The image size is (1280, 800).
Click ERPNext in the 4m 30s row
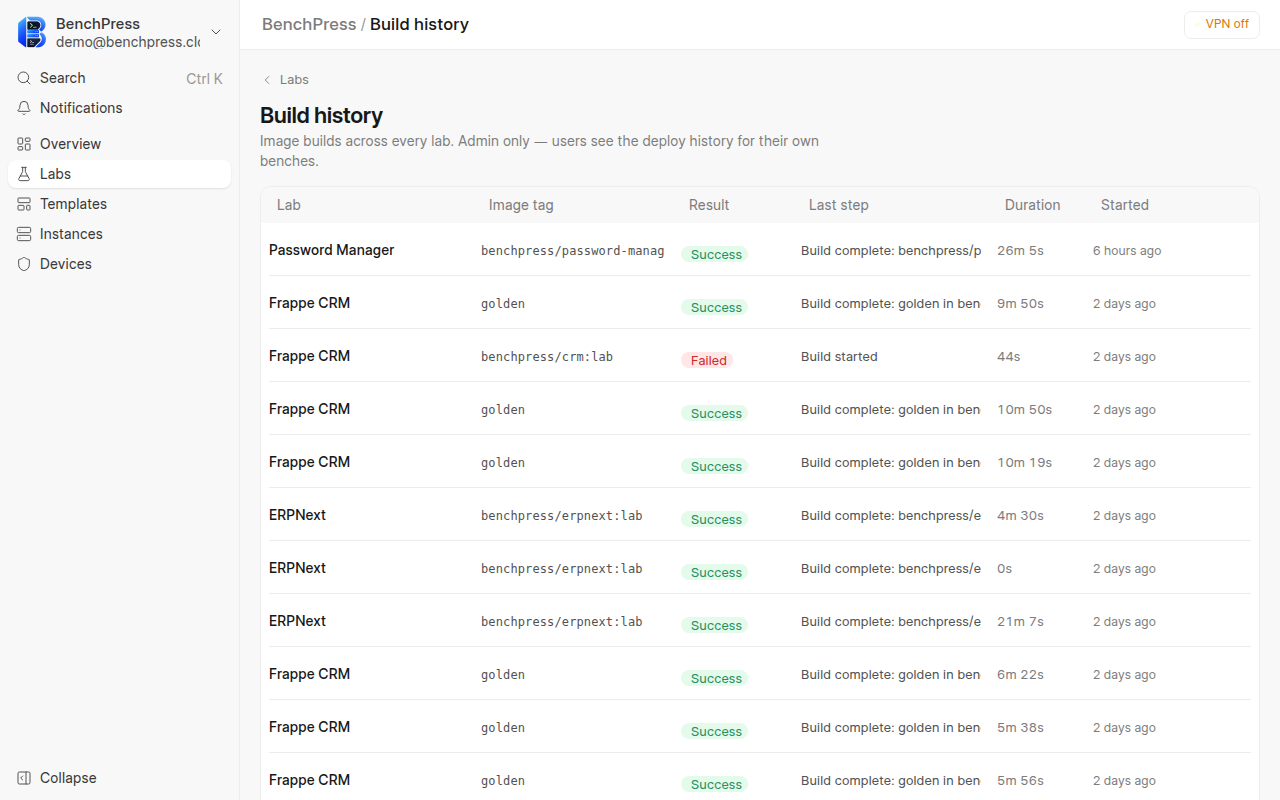pyautogui.click(x=297, y=515)
